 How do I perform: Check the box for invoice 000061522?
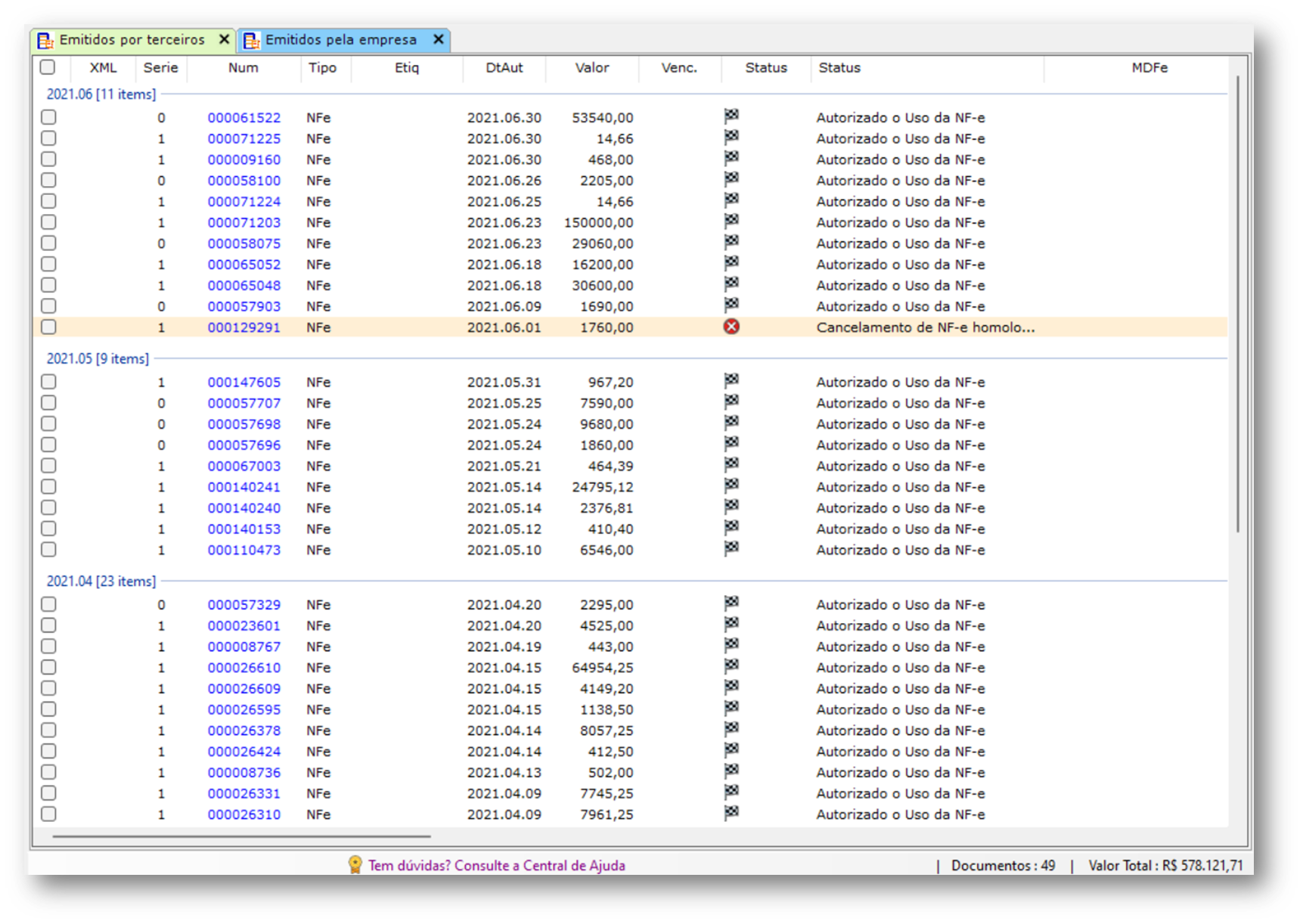pos(48,117)
